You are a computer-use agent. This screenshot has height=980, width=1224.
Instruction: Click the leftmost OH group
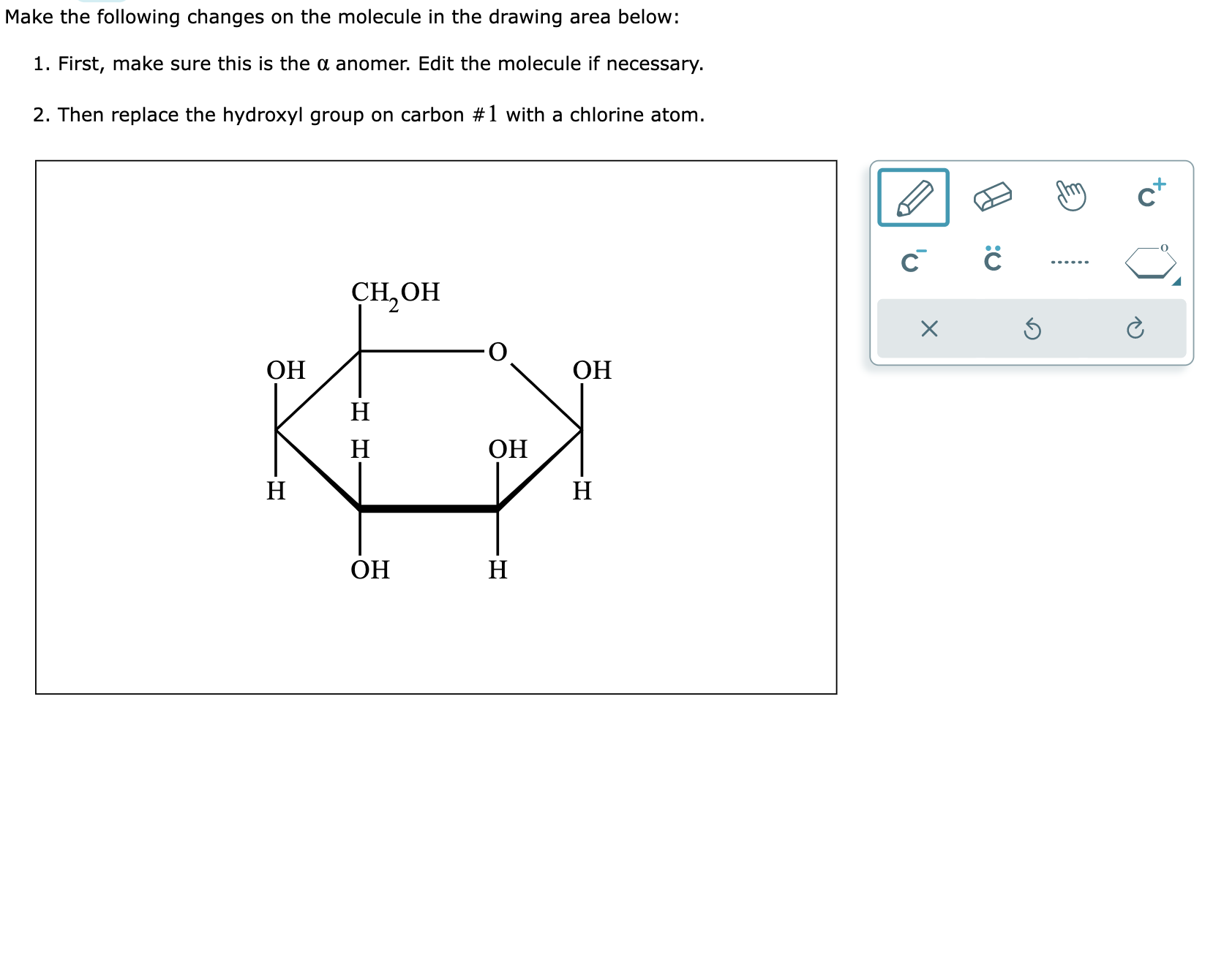pos(287,371)
